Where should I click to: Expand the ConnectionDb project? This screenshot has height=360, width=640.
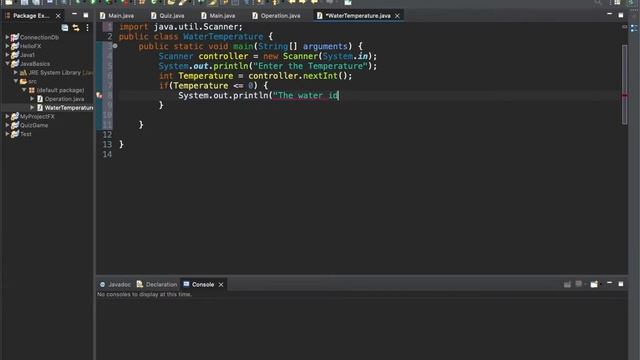click(7, 37)
